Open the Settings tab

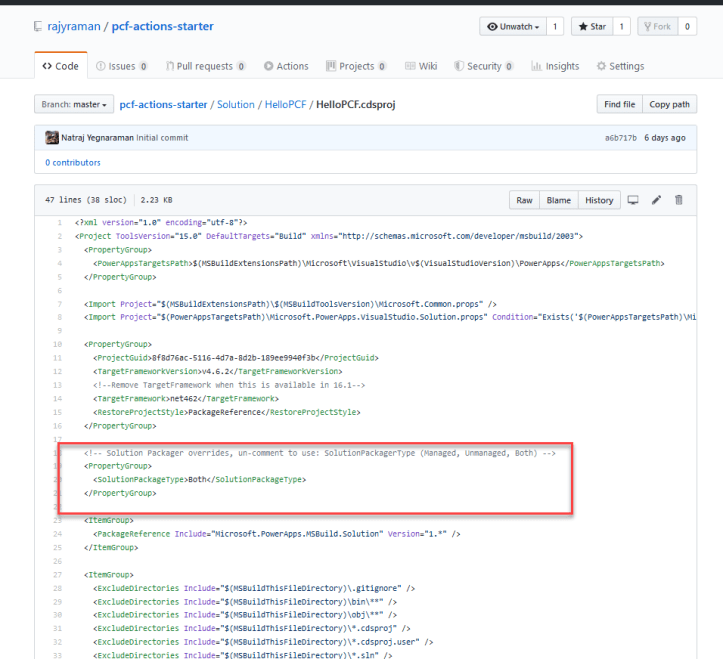620,66
